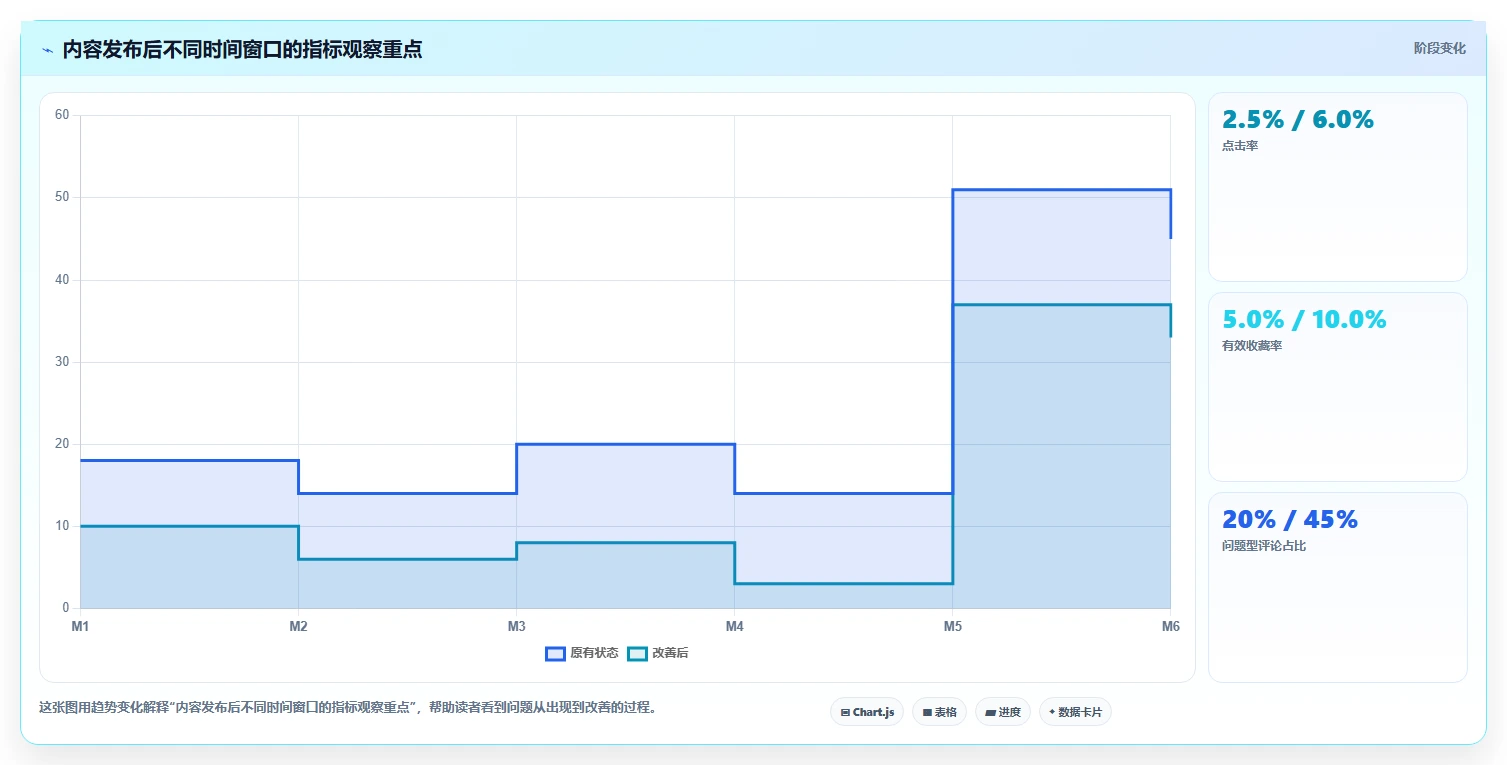Click the chart title 内容发布后不同时间窗口的指标观察重点

[242, 50]
